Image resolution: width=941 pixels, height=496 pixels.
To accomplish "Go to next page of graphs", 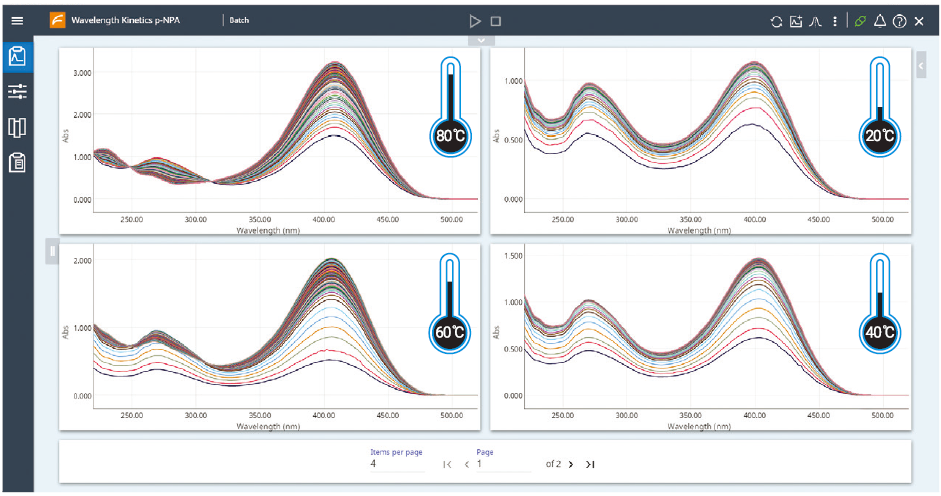I will 571,464.
